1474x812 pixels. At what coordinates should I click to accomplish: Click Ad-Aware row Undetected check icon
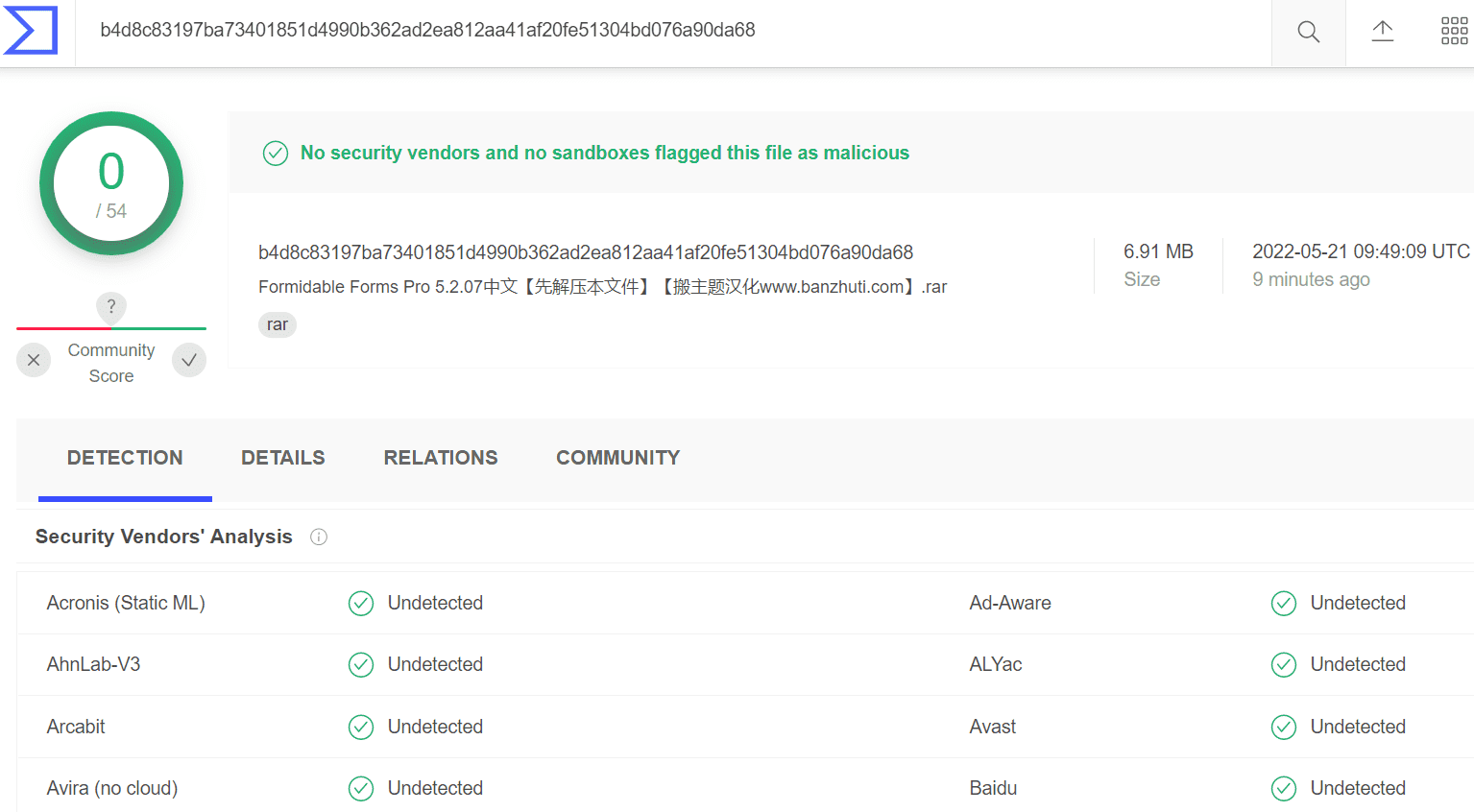coord(1284,603)
